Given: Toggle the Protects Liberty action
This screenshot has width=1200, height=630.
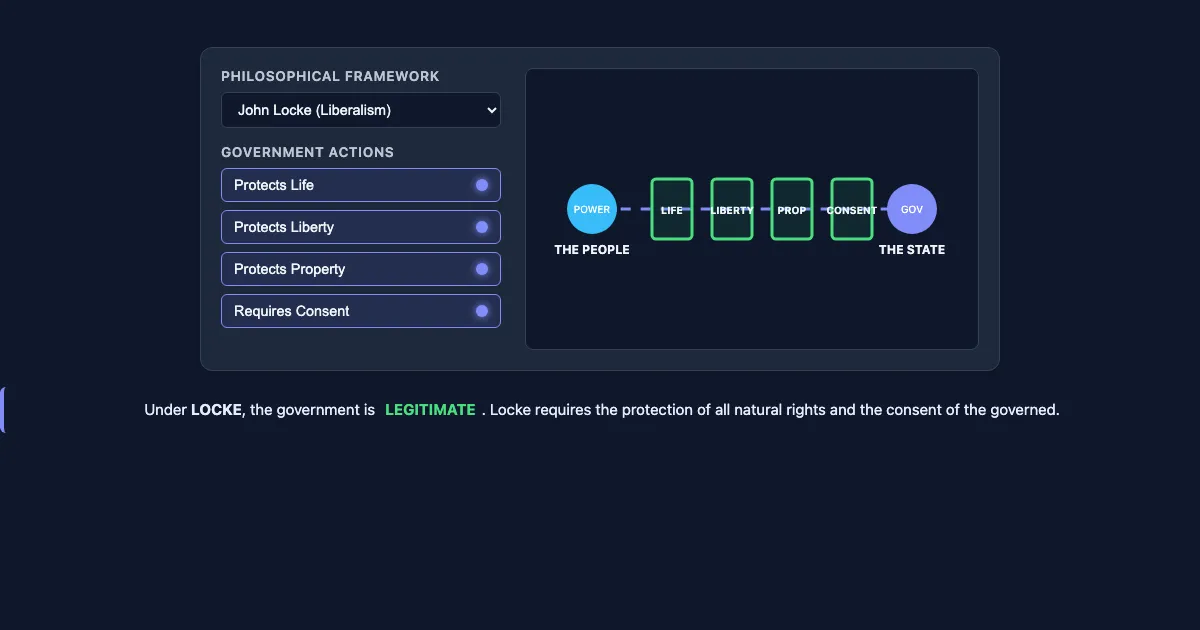Looking at the screenshot, I should click(x=361, y=227).
